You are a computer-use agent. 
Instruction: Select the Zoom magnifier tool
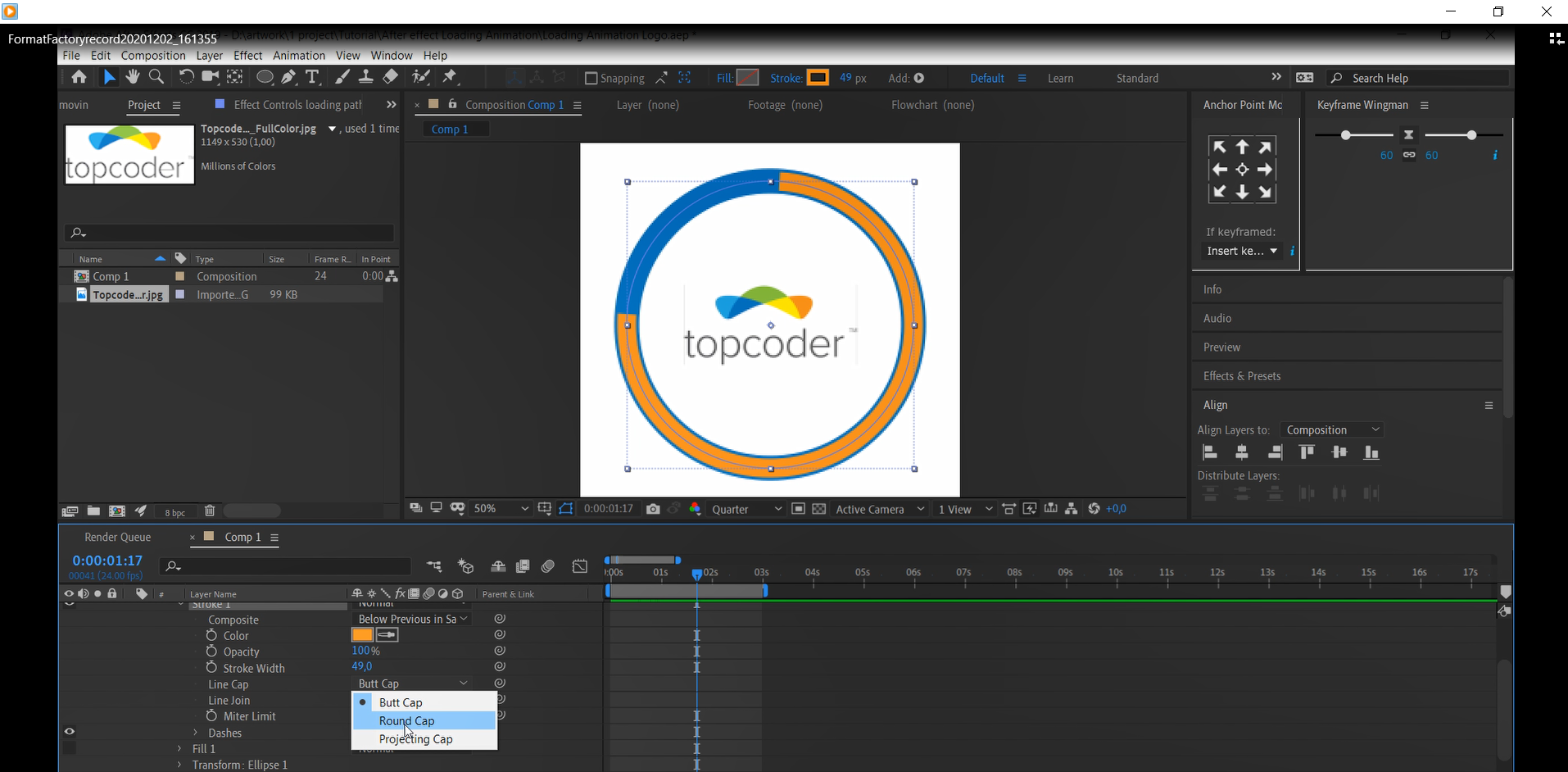point(156,77)
